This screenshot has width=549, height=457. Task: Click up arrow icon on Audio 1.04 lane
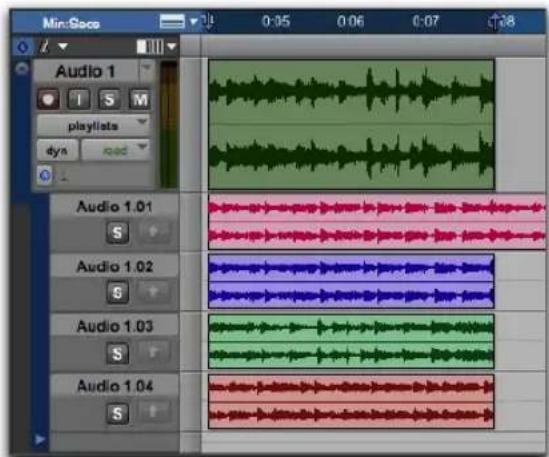(x=153, y=411)
